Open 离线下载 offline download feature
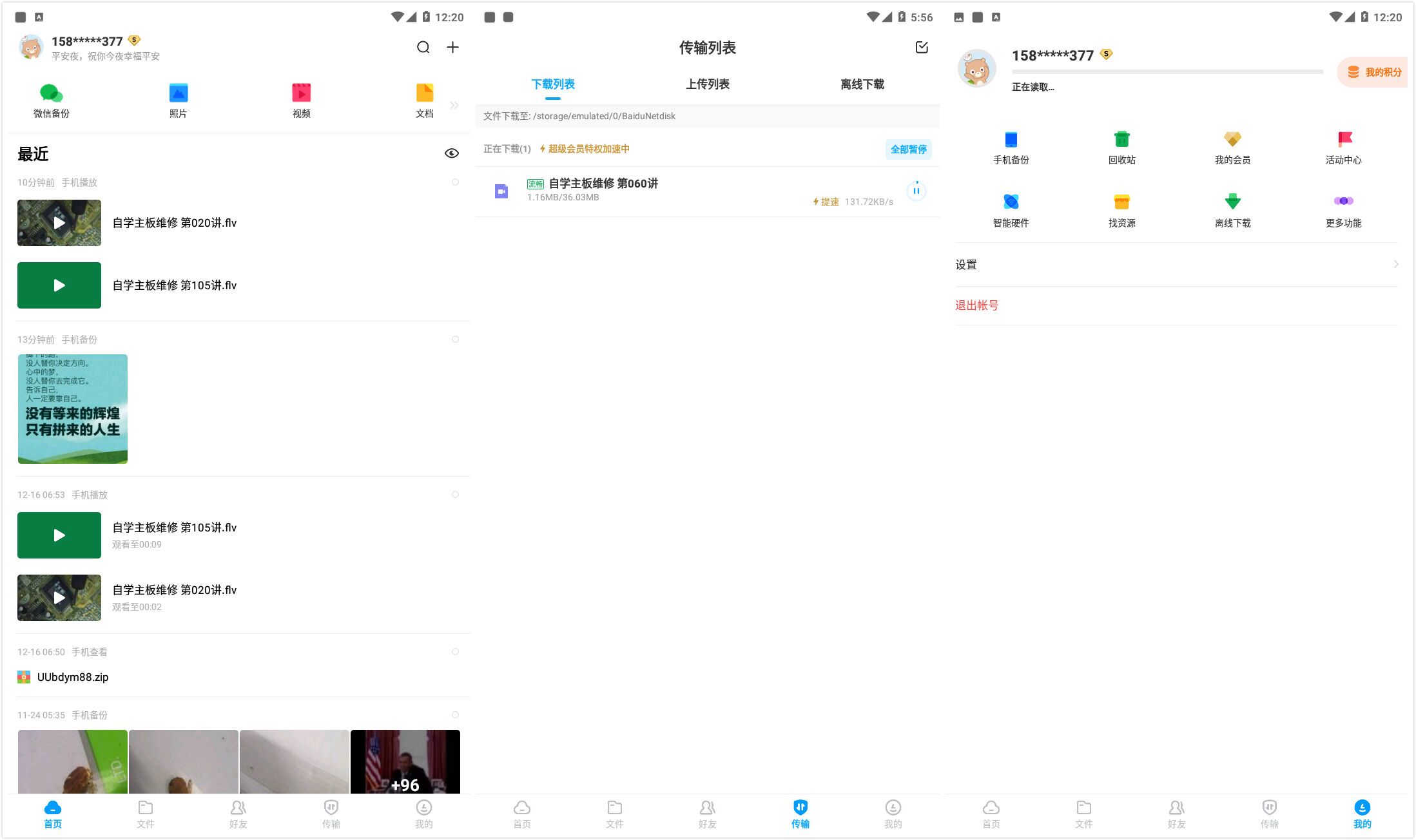The width and height of the screenshot is (1416, 840). click(1232, 210)
